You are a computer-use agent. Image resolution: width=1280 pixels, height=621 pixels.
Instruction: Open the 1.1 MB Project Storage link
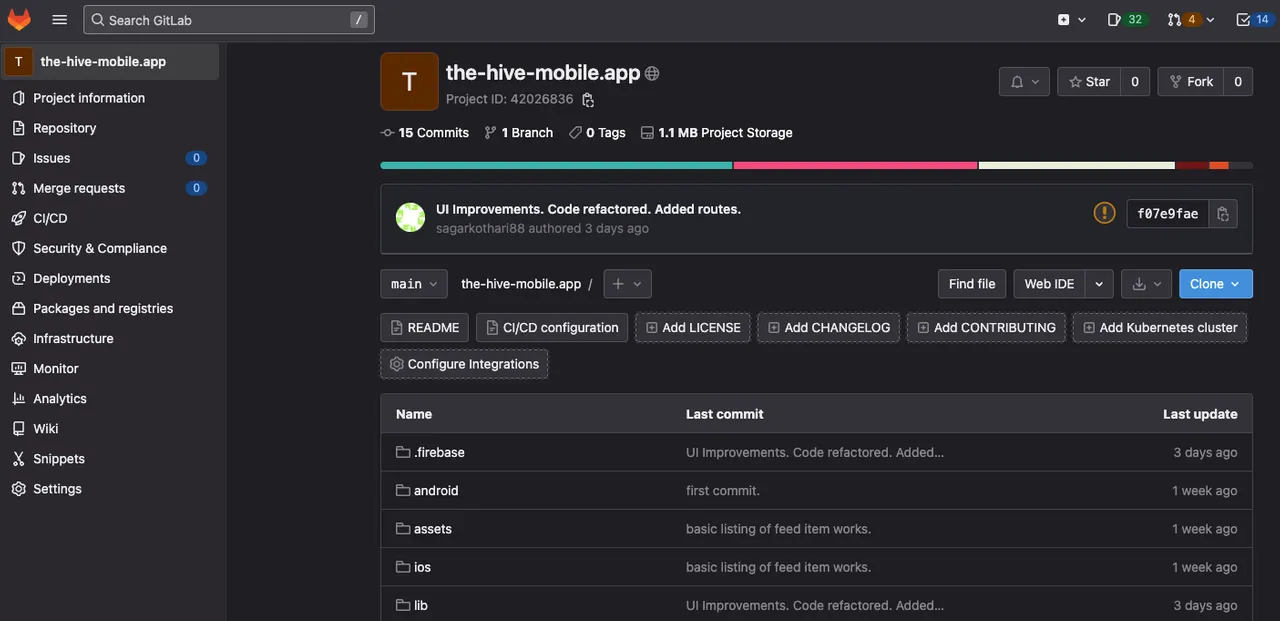pos(717,132)
